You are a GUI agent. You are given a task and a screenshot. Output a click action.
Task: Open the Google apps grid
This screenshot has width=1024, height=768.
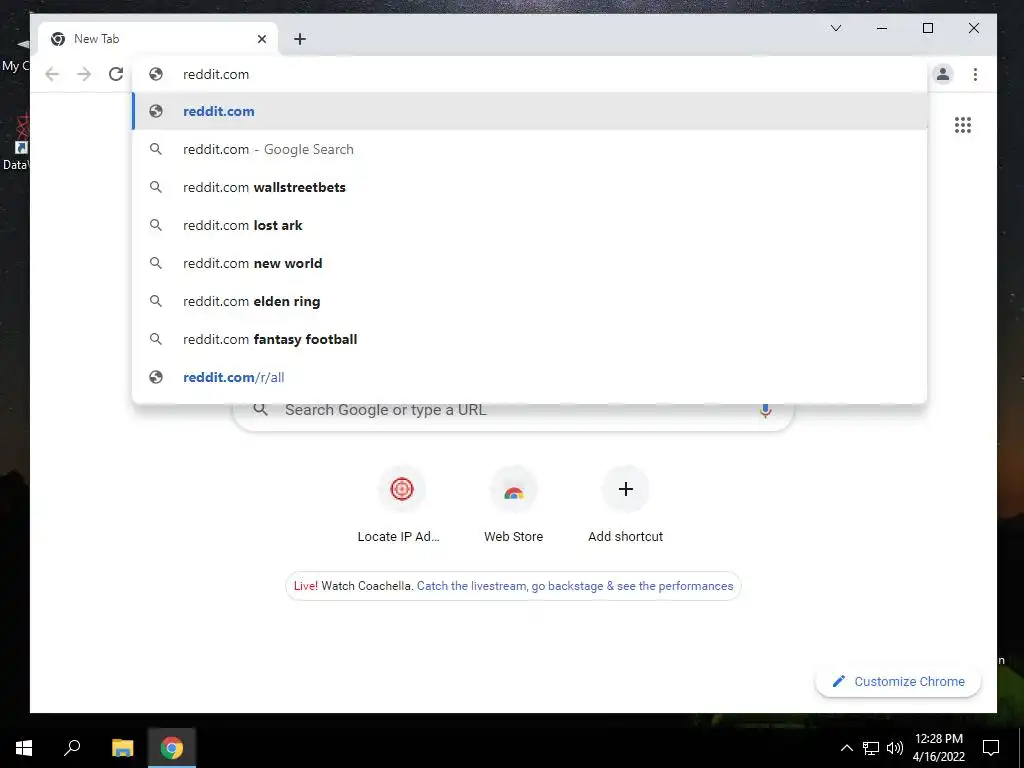963,125
